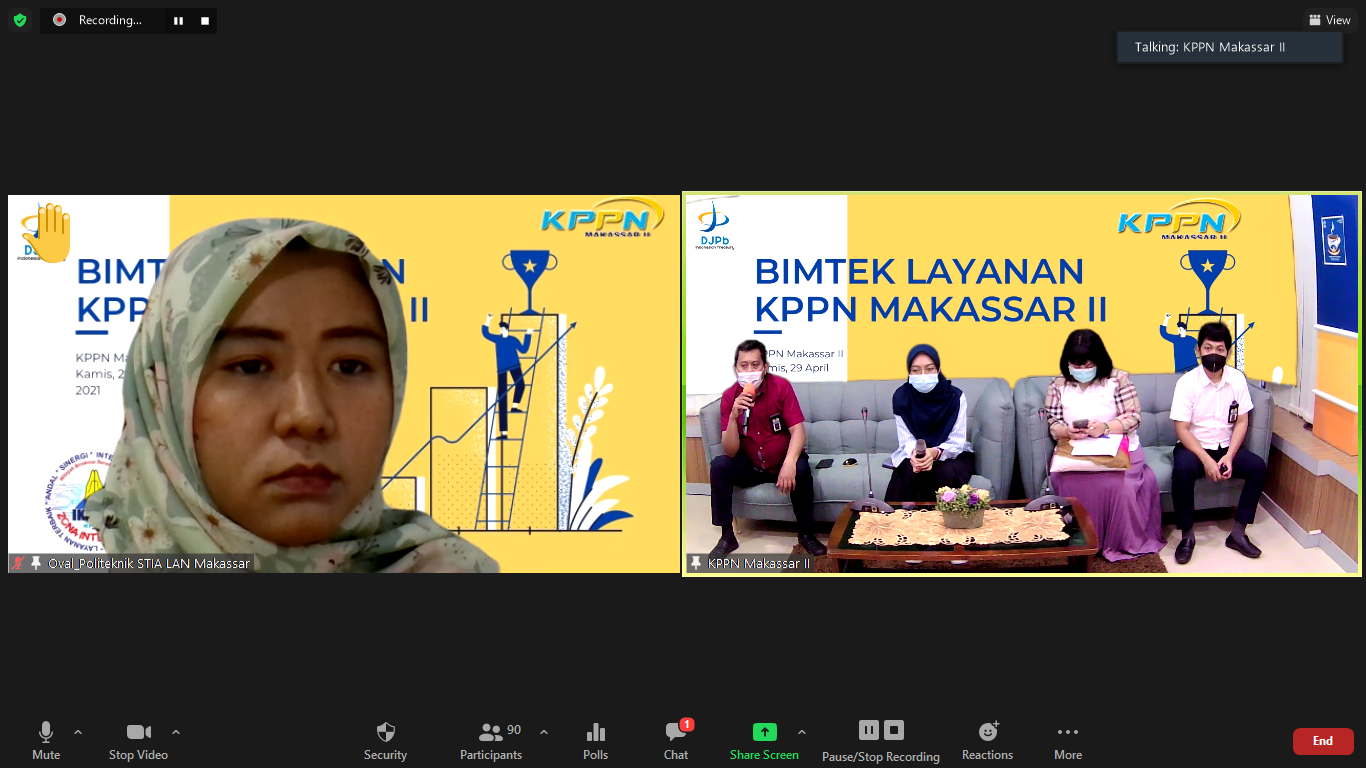Open Reactions menu

click(988, 741)
